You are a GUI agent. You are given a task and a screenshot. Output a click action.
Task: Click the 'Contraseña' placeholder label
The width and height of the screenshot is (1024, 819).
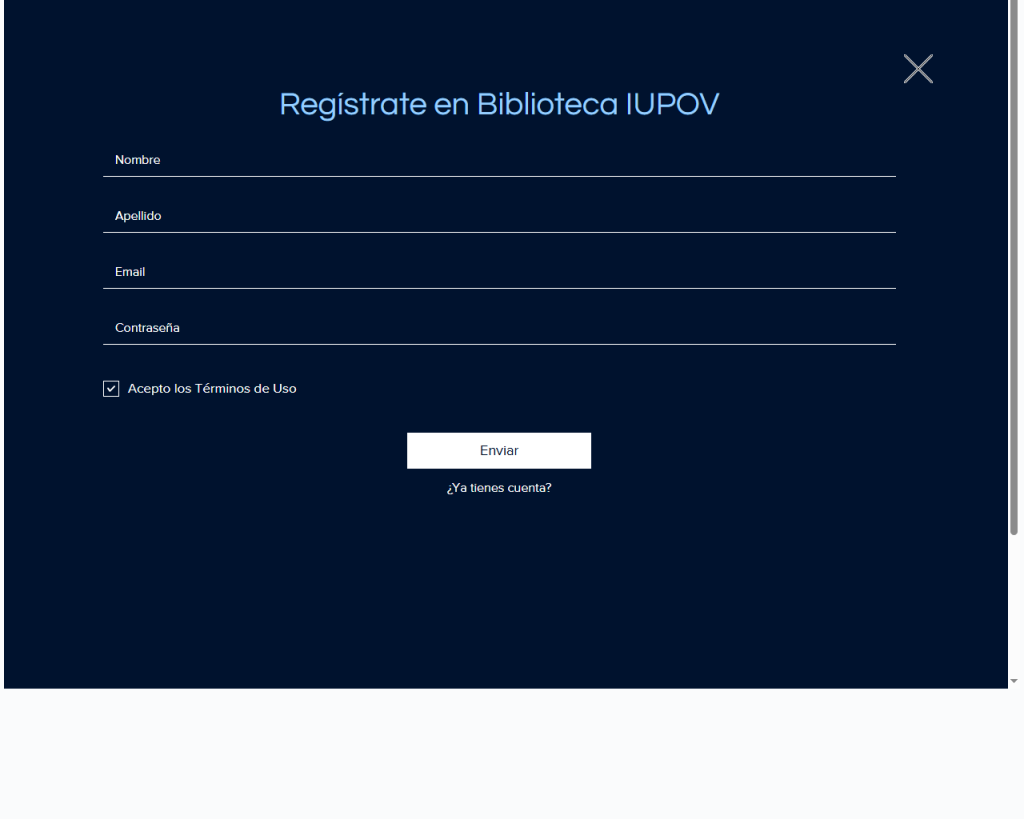147,328
